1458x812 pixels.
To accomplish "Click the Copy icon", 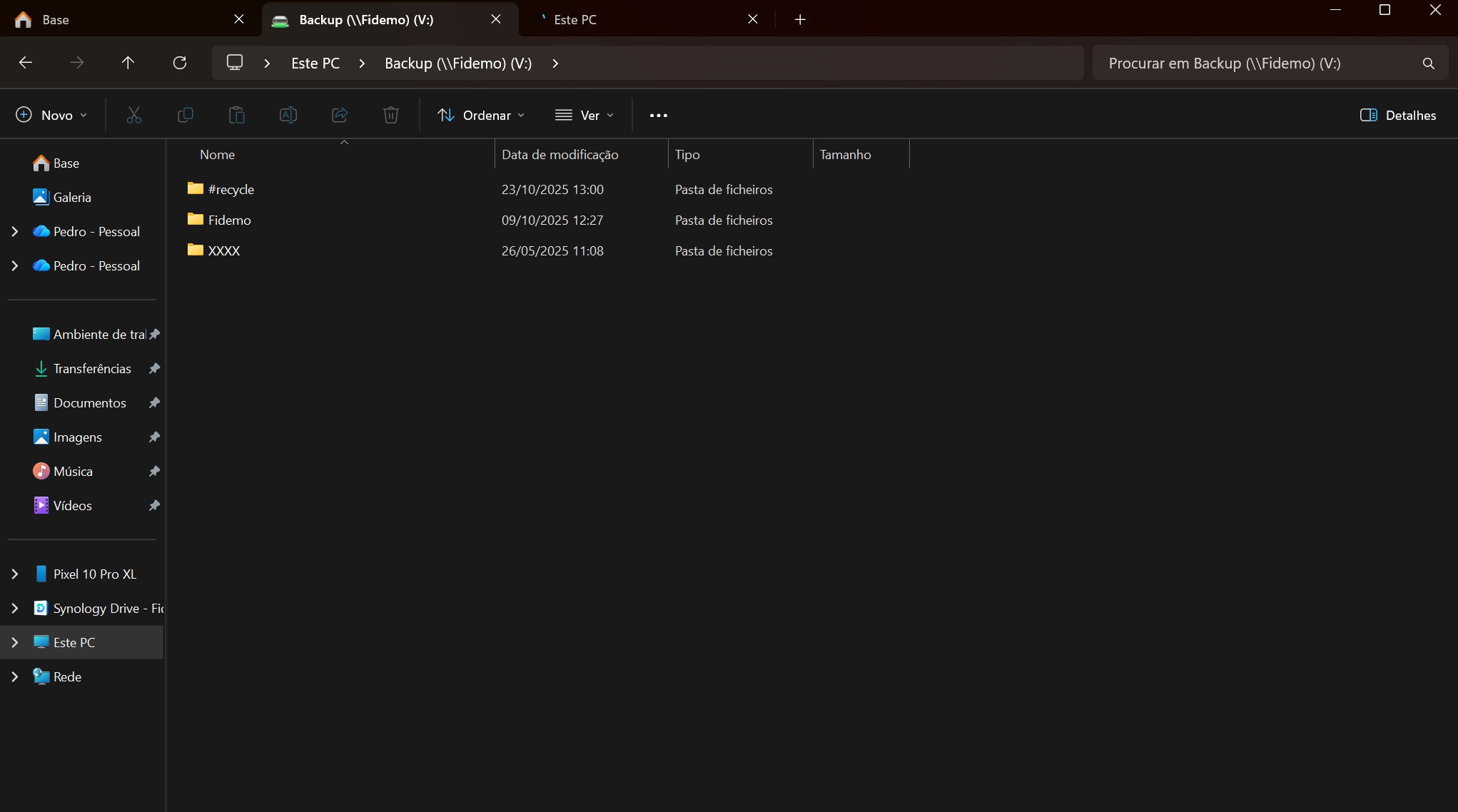I will 186,115.
